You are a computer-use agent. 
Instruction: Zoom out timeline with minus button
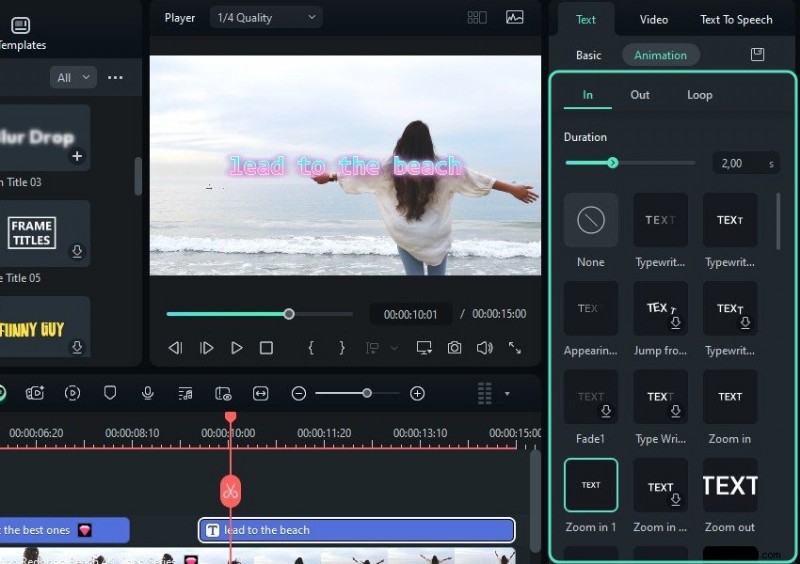299,394
